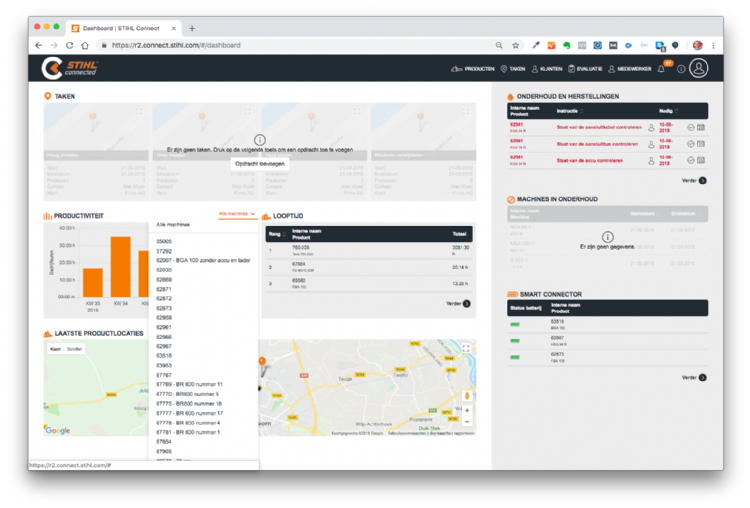Open the Producten menu
This screenshot has width=750, height=508.
(473, 69)
